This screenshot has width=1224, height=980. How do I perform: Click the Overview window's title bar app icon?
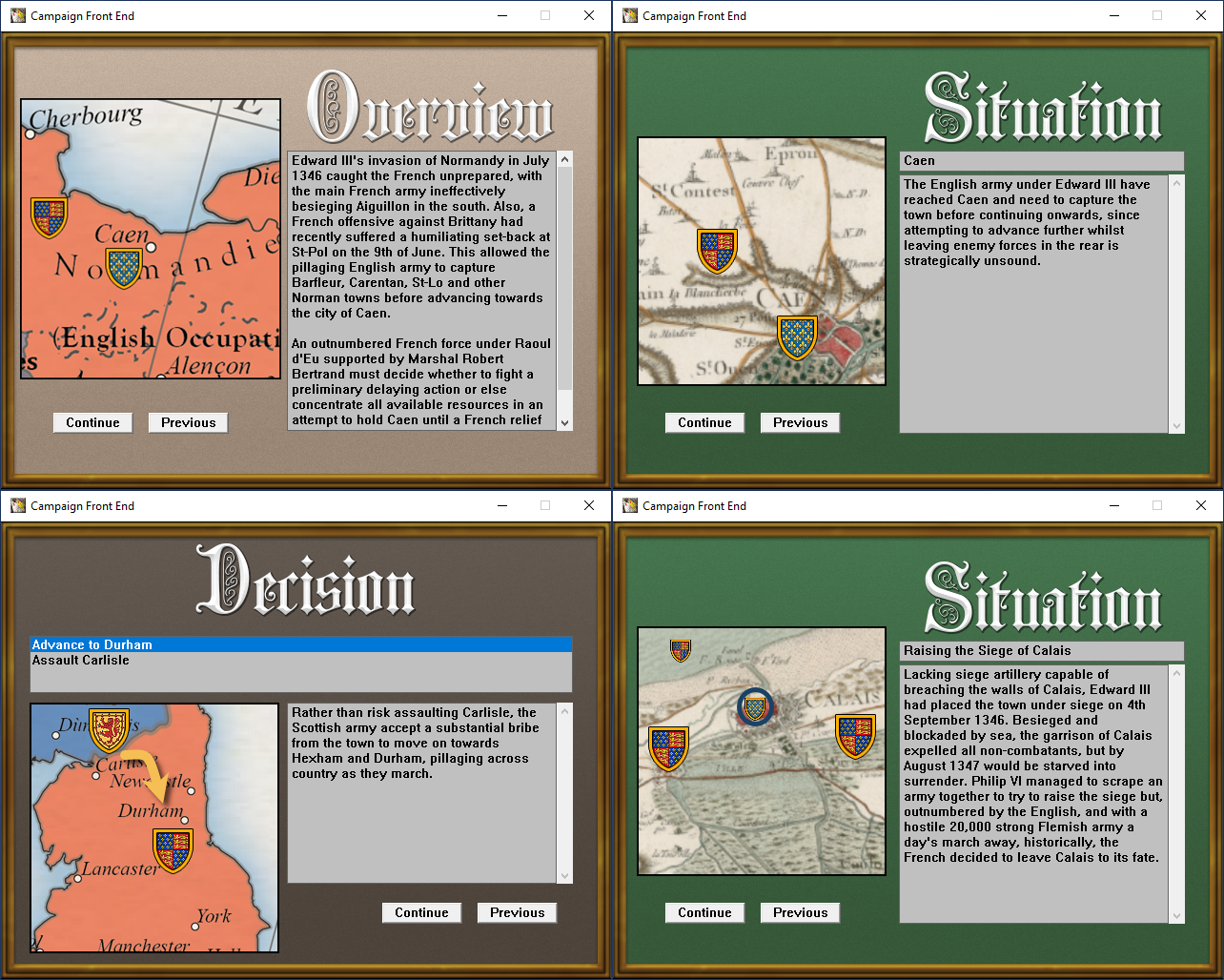[x=18, y=15]
